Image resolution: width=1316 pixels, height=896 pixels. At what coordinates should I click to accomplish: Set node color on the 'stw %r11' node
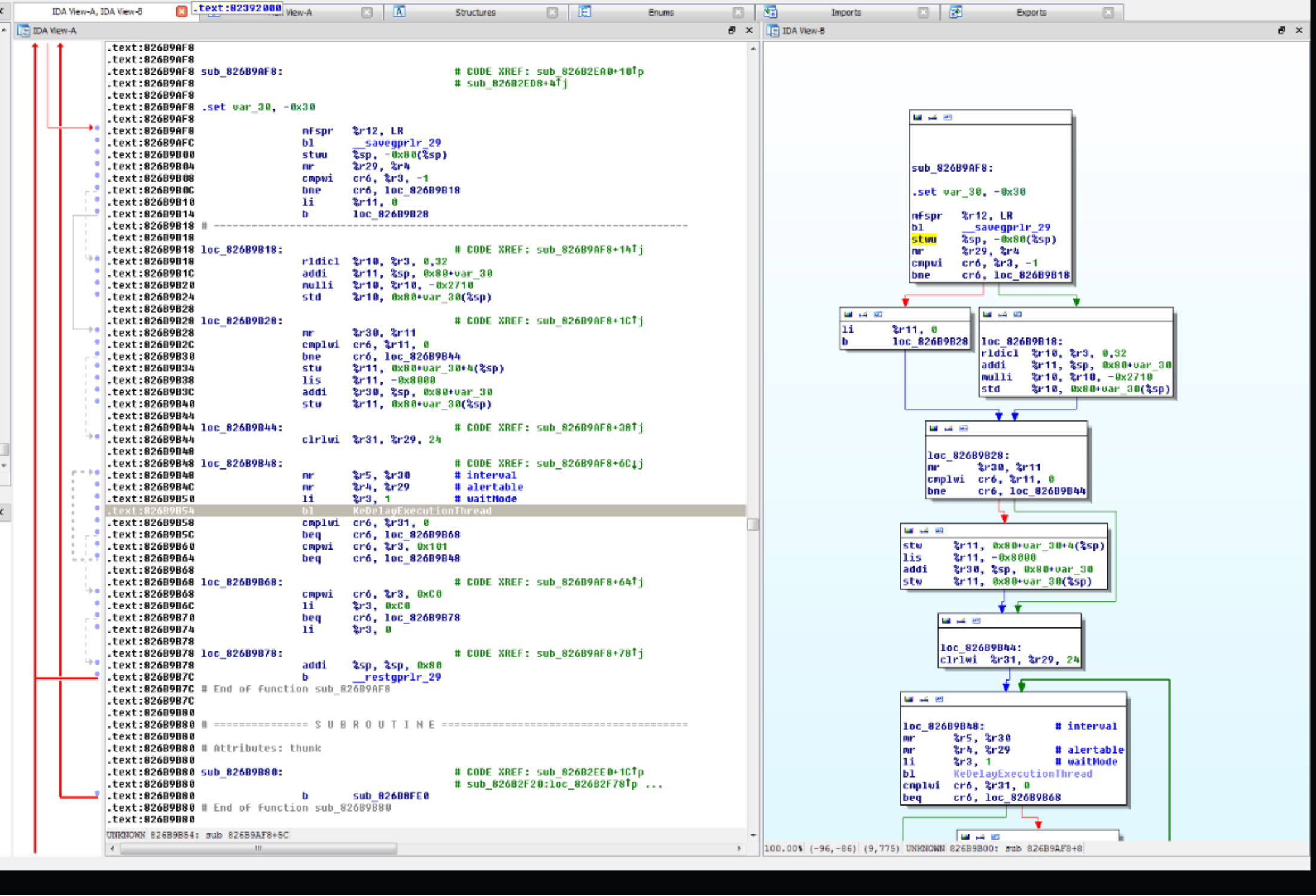click(x=909, y=530)
